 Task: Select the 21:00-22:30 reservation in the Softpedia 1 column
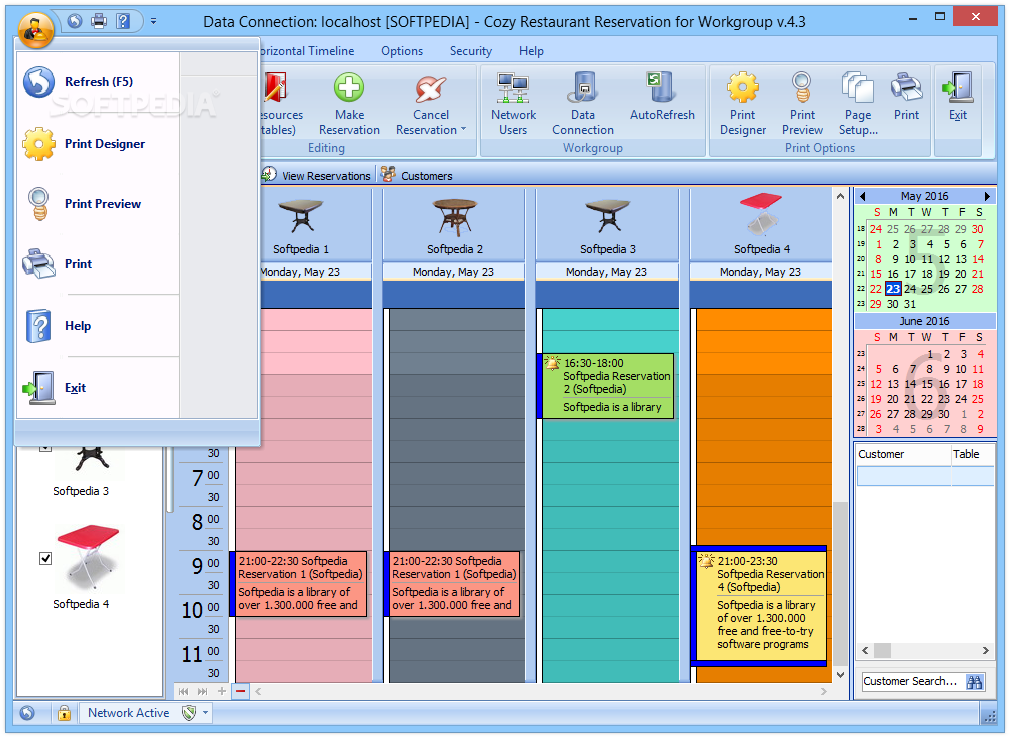click(300, 584)
